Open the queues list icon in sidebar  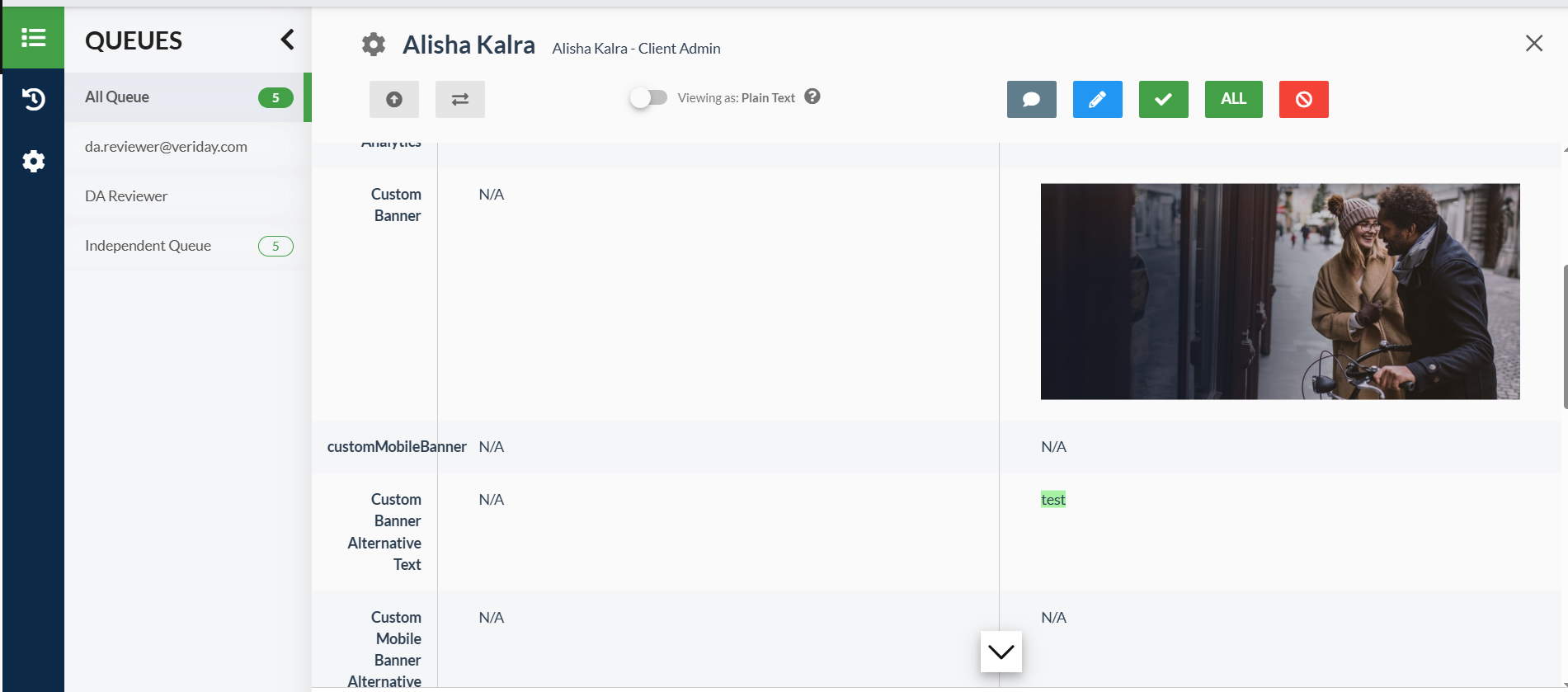[x=33, y=38]
